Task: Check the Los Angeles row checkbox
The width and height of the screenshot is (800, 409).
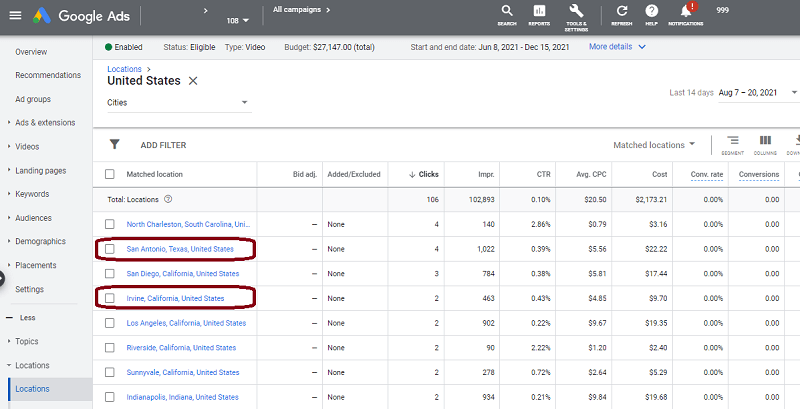Action: point(110,323)
